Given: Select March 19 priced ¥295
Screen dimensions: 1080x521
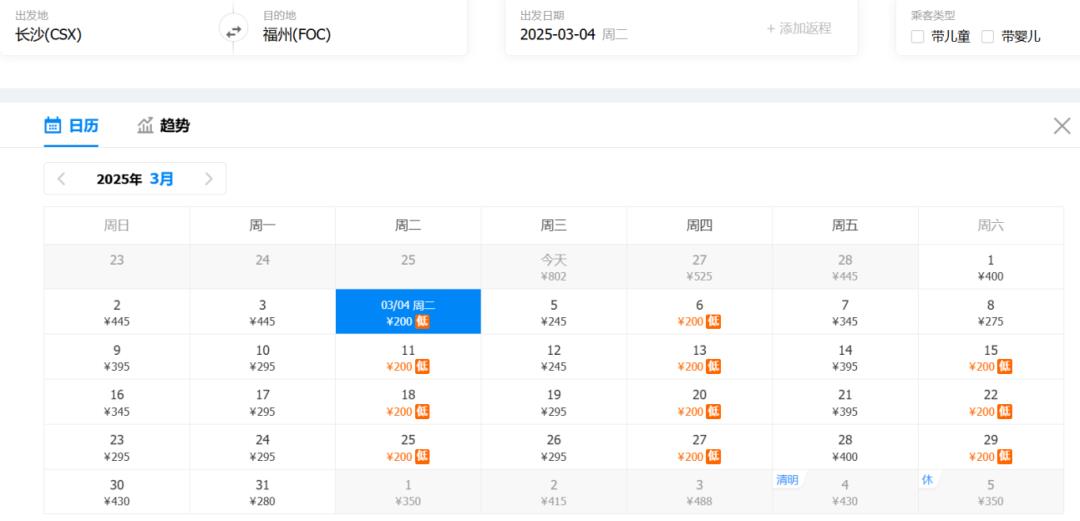Looking at the screenshot, I should [554, 402].
